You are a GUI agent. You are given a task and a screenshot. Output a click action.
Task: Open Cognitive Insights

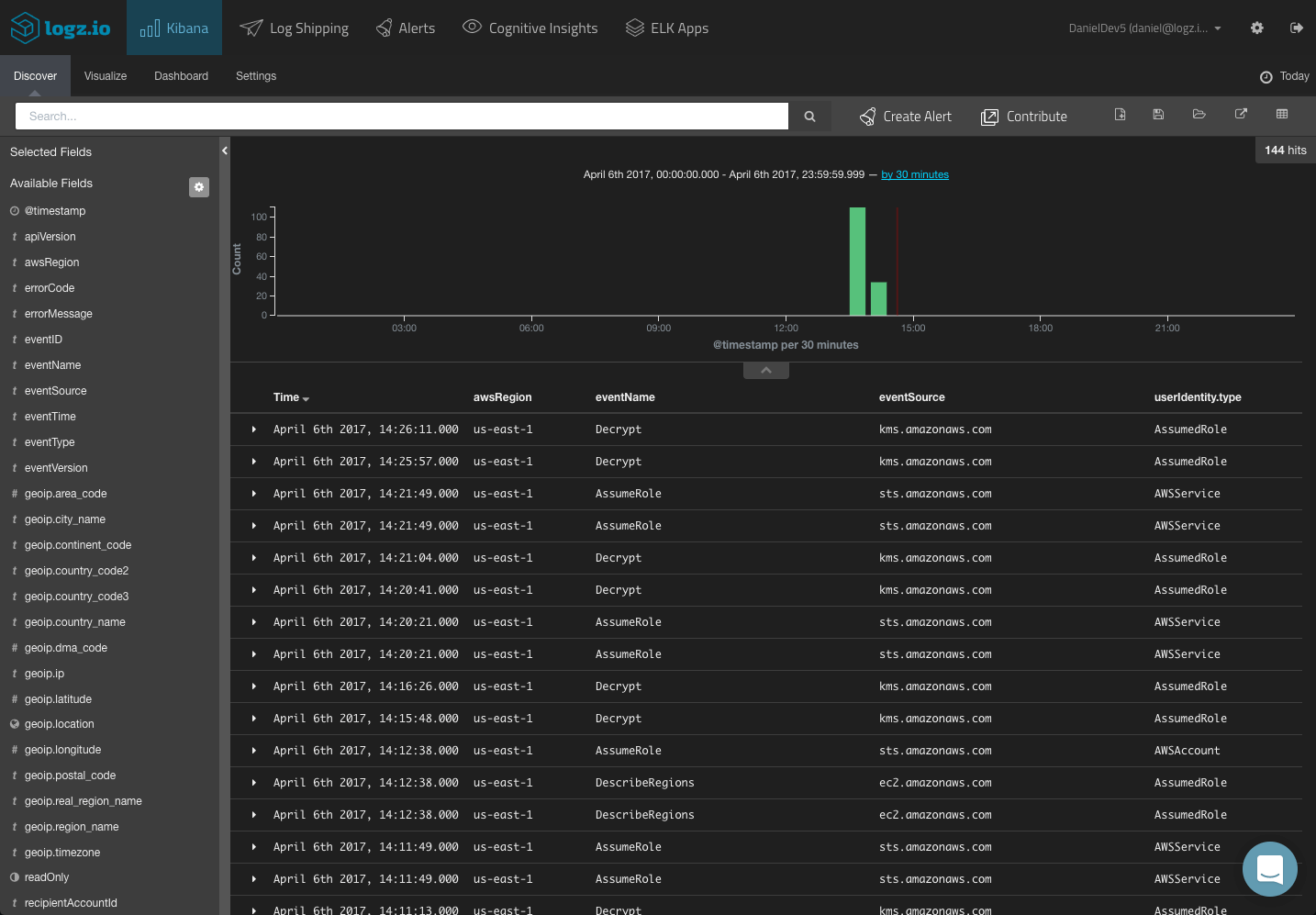530,28
